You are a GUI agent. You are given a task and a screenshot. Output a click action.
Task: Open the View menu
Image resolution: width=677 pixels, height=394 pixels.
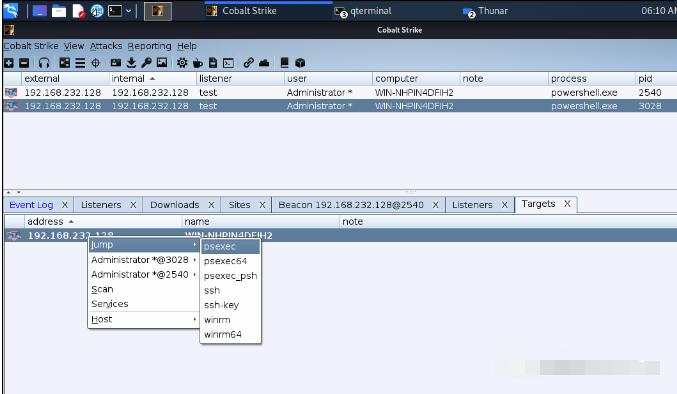pos(74,46)
